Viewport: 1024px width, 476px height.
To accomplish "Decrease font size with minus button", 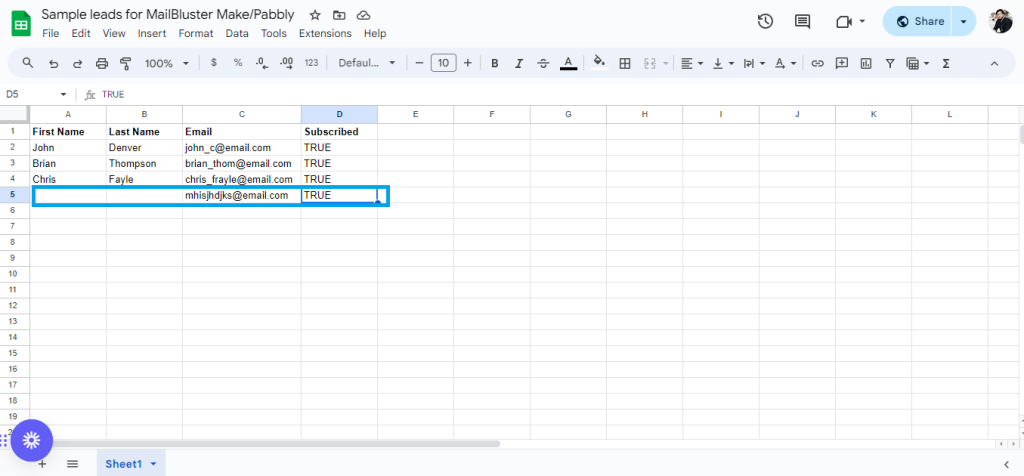I will click(x=419, y=63).
